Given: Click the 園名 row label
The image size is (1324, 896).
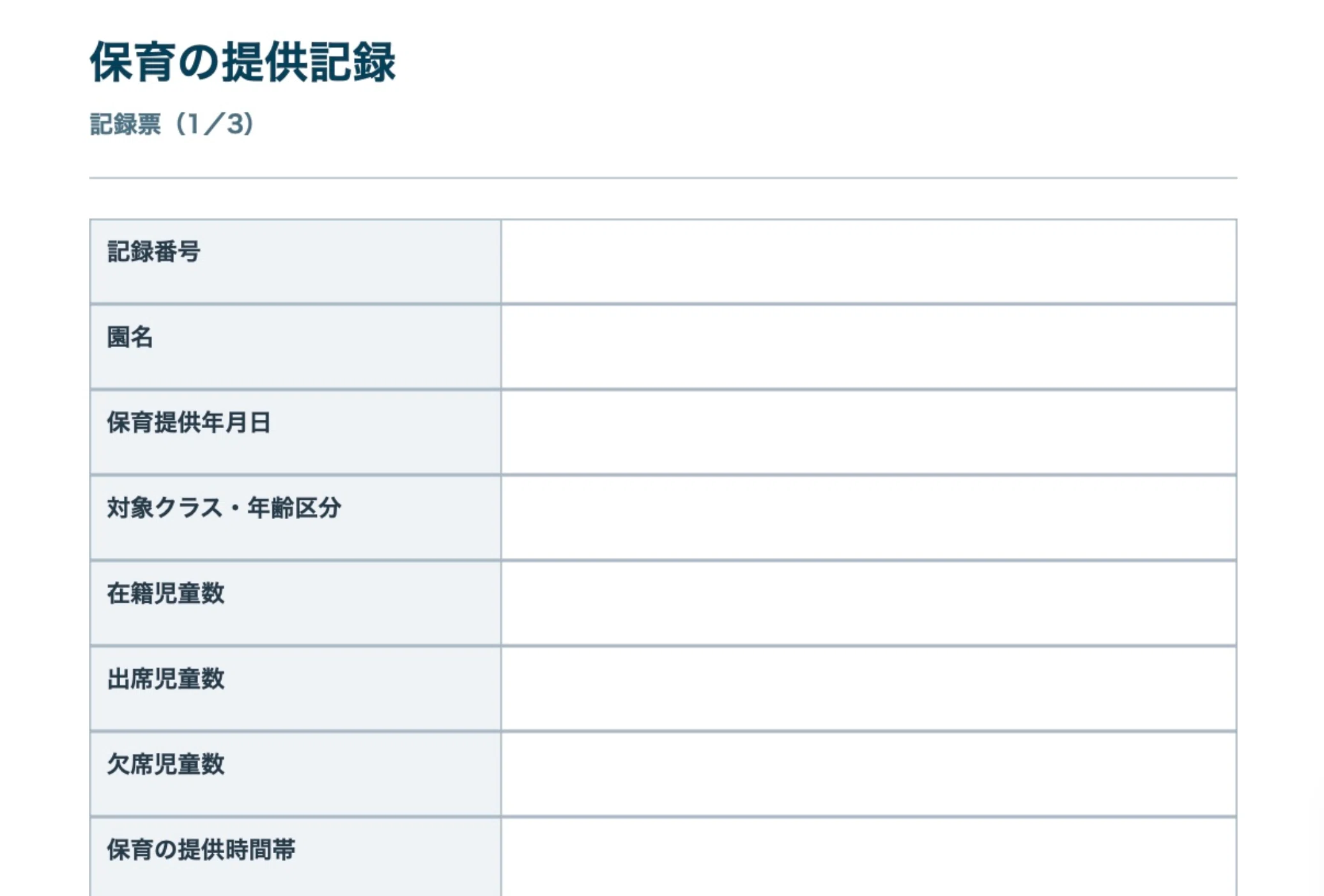Looking at the screenshot, I should tap(130, 337).
